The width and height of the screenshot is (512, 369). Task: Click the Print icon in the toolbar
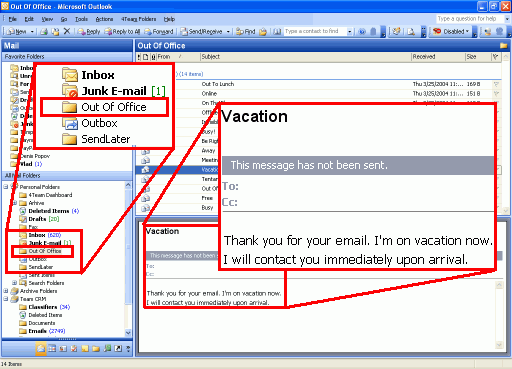point(44,32)
